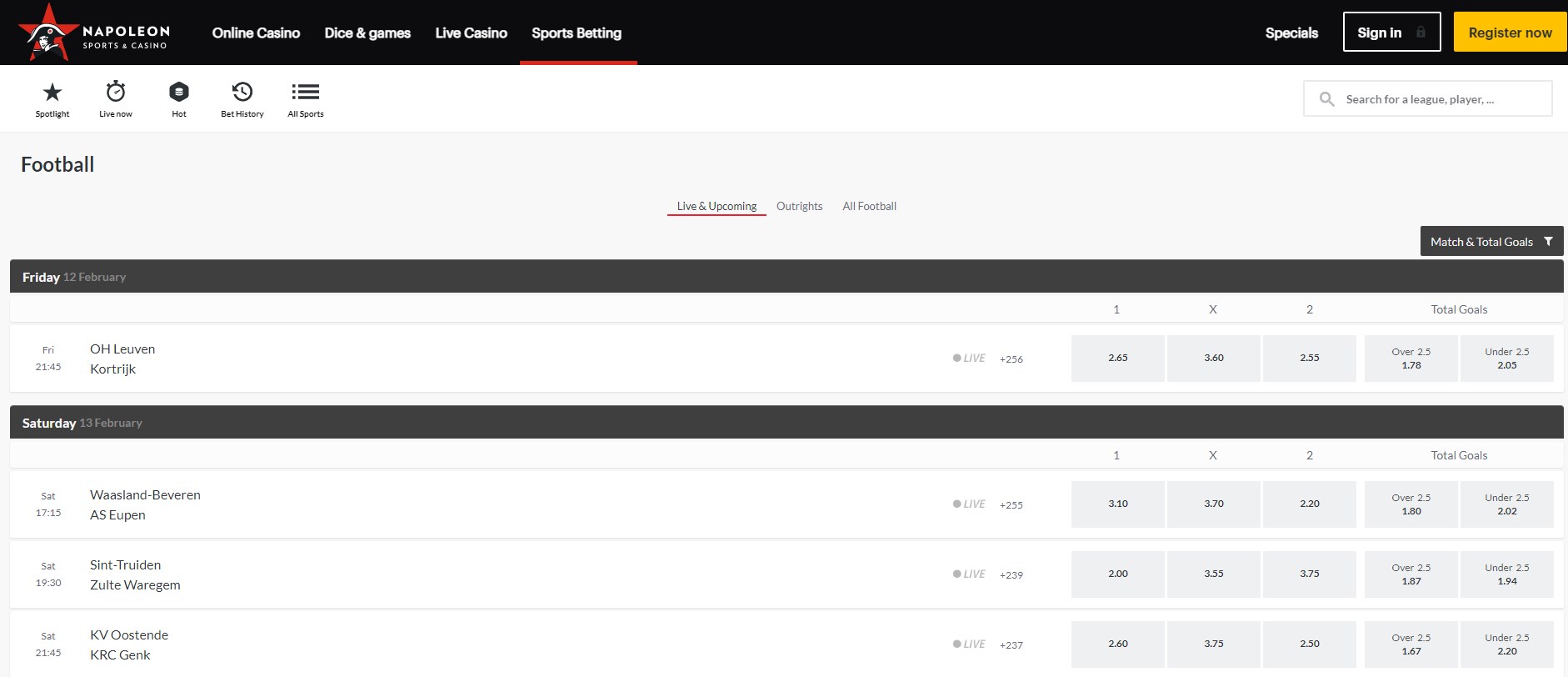Open the Zulte Waregem team name
This screenshot has width=1568, height=677.
coord(135,584)
